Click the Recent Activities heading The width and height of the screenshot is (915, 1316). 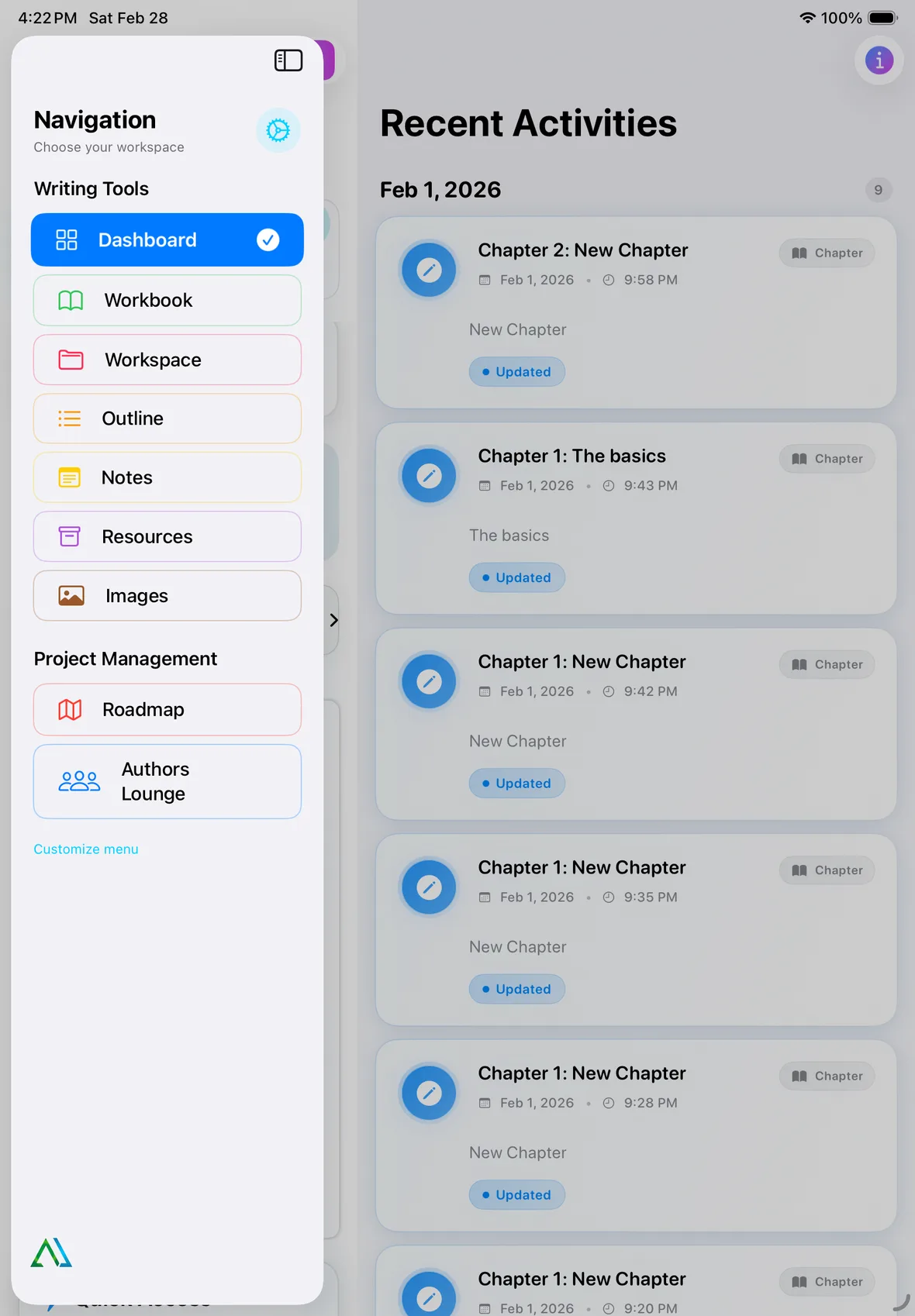[x=528, y=123]
